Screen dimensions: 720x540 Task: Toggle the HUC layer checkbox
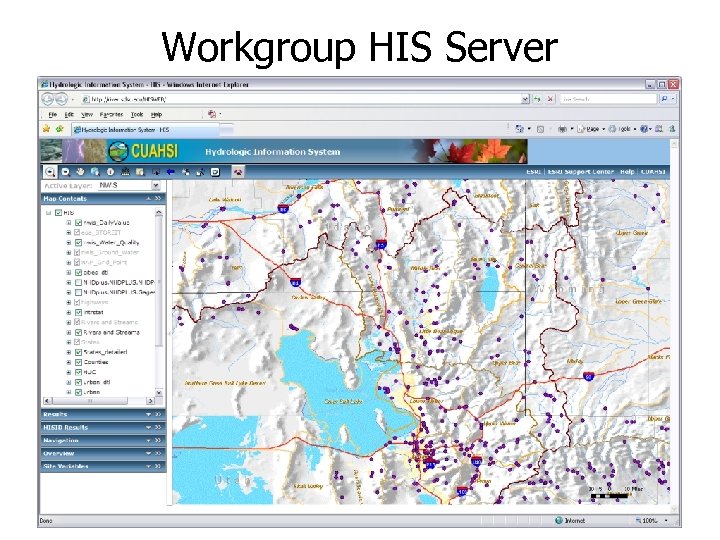pyautogui.click(x=79, y=372)
